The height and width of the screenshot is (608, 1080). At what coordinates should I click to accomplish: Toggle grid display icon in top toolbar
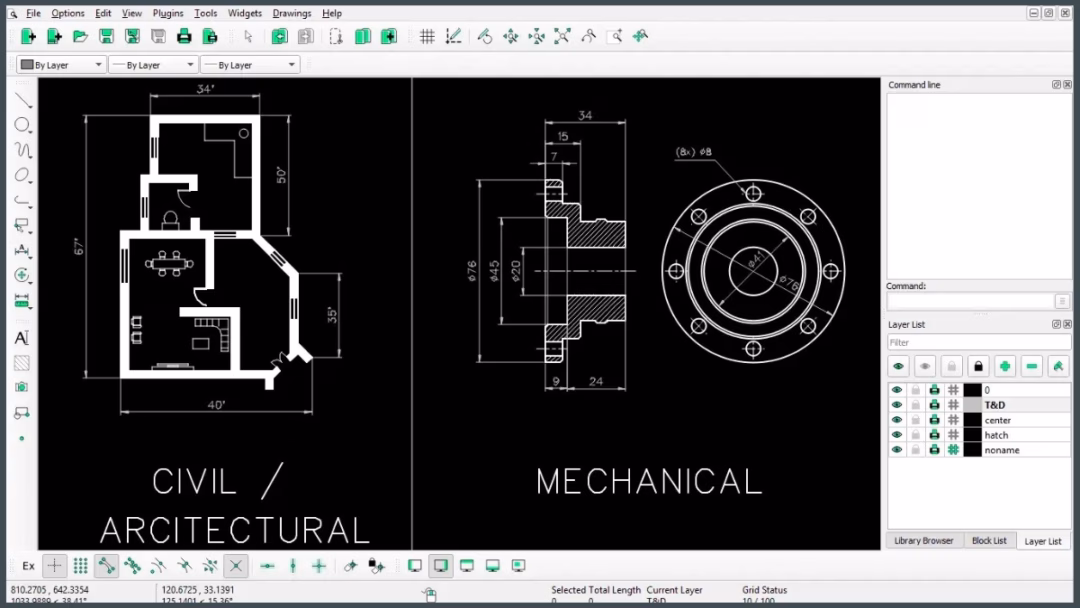(x=427, y=36)
